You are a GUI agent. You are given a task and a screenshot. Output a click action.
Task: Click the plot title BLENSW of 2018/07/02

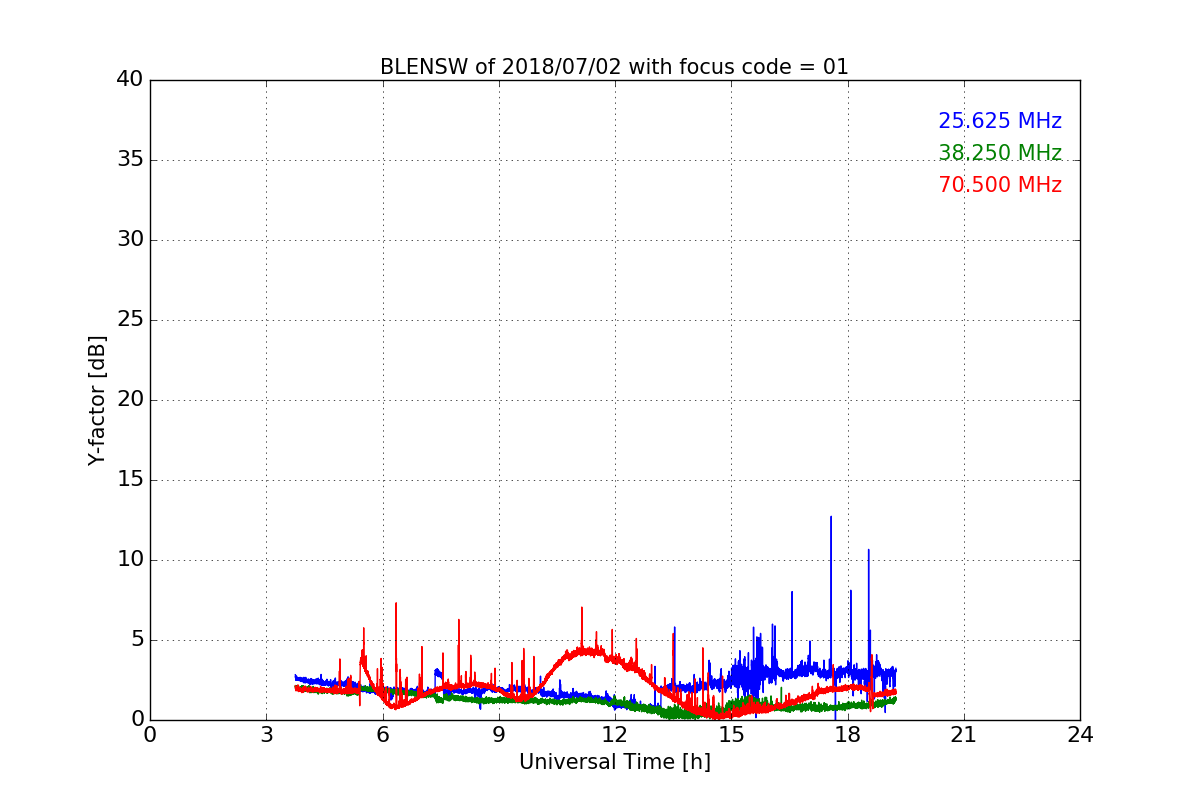point(614,67)
